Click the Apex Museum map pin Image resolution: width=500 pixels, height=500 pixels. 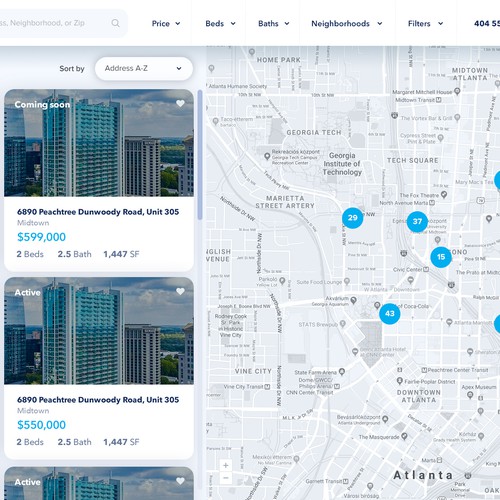[470, 395]
